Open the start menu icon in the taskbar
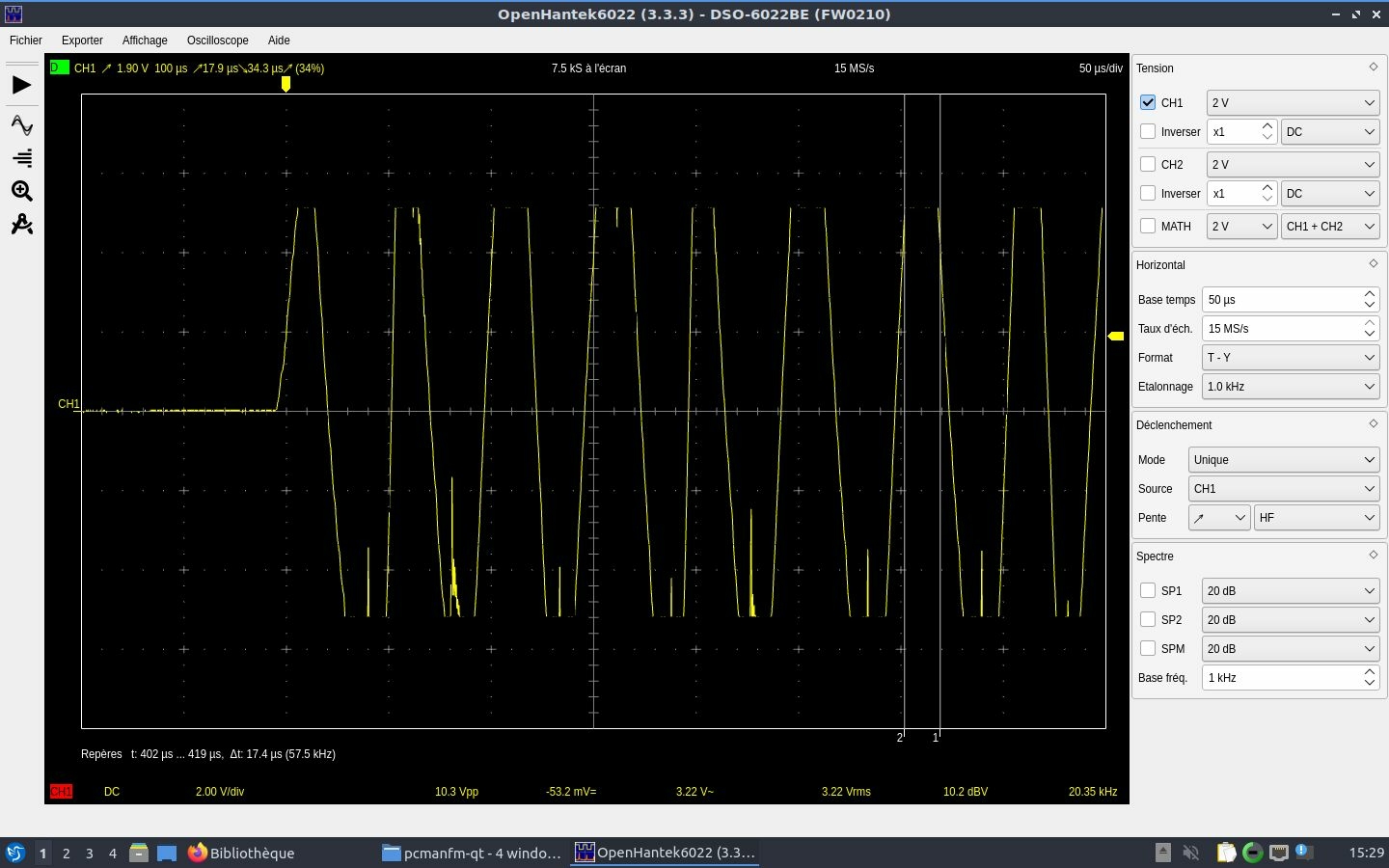Viewport: 1389px width, 868px height. [15, 853]
